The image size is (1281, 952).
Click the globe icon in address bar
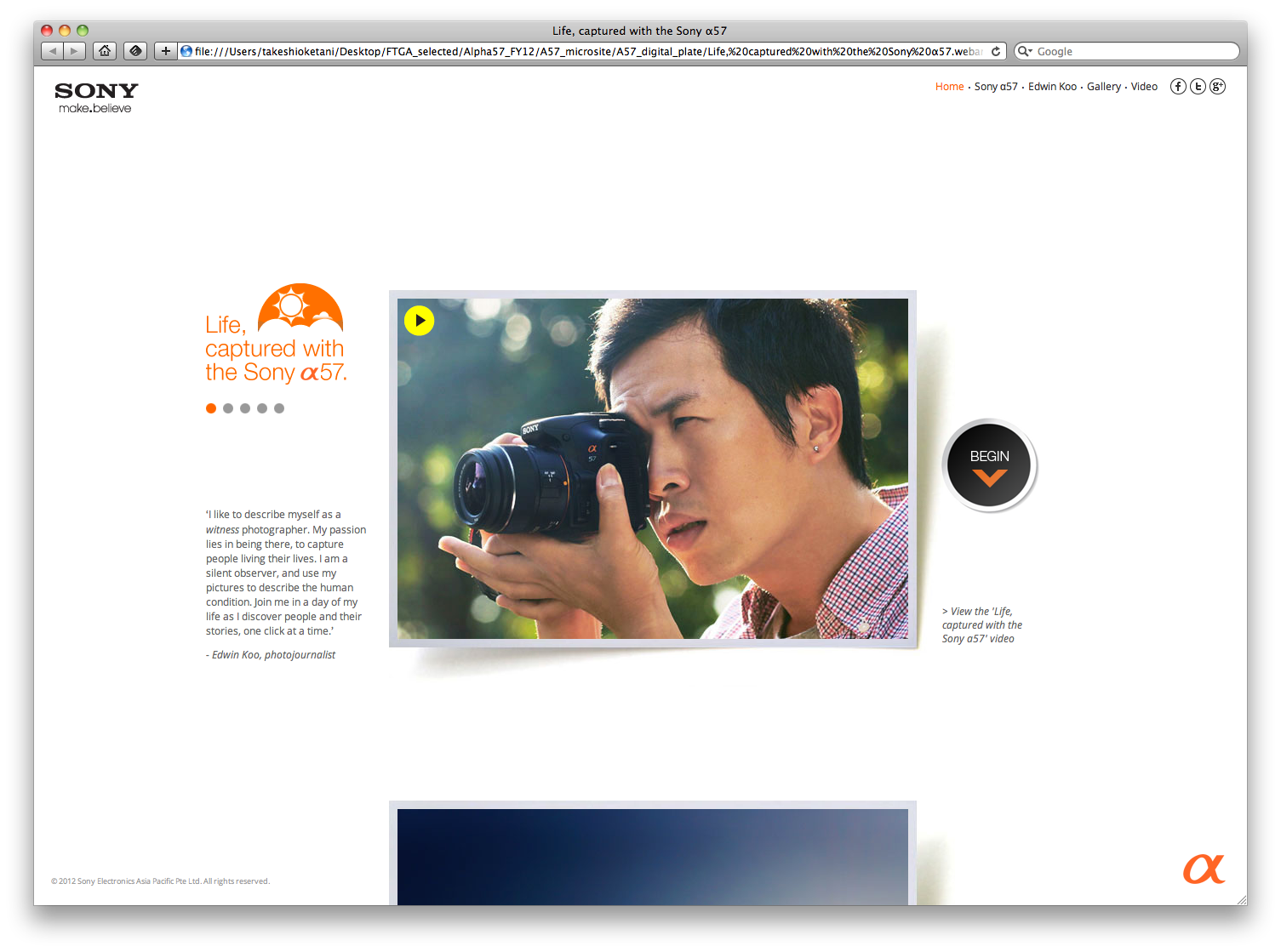(x=186, y=51)
